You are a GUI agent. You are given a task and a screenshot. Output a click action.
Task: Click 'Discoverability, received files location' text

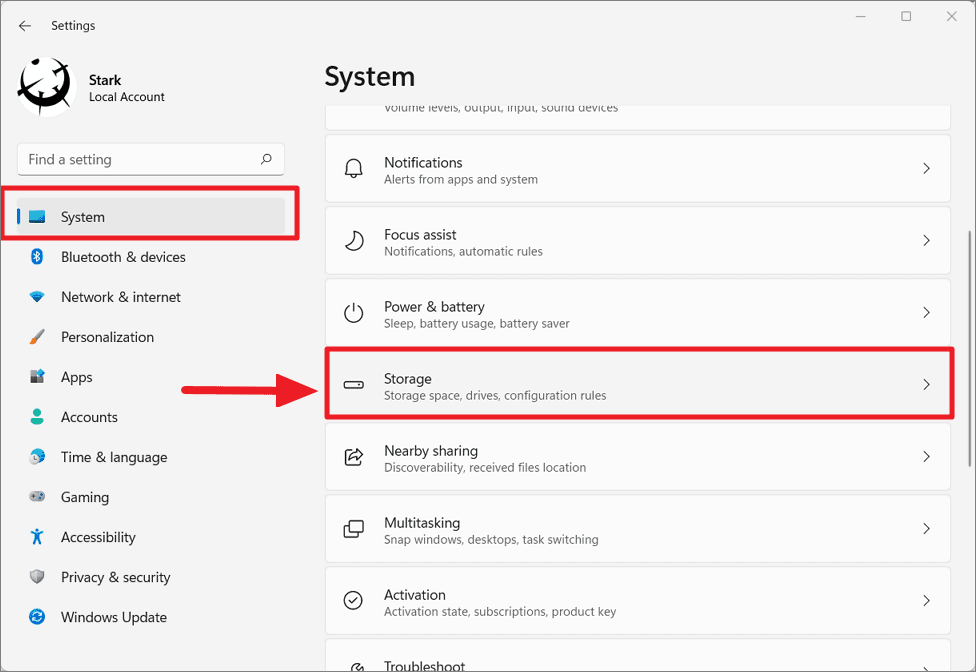point(485,467)
